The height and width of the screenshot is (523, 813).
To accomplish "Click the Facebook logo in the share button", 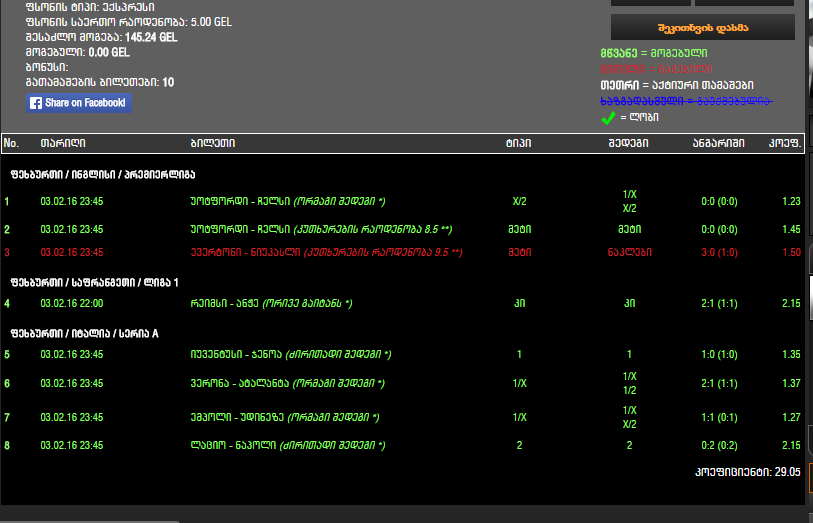I will pos(36,103).
